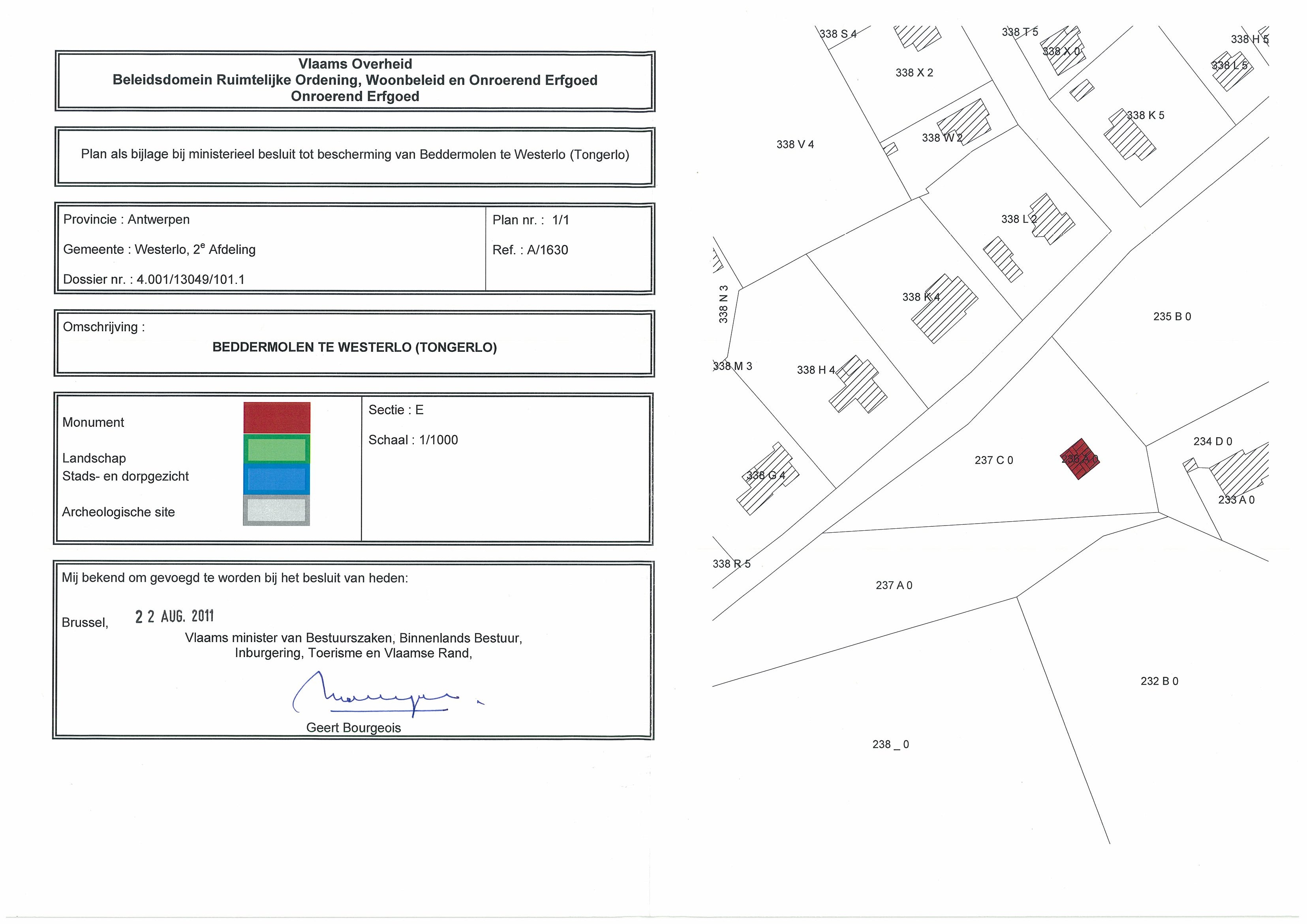Click the green Landschap legend swatch
The image size is (1307, 924).
pos(277,449)
